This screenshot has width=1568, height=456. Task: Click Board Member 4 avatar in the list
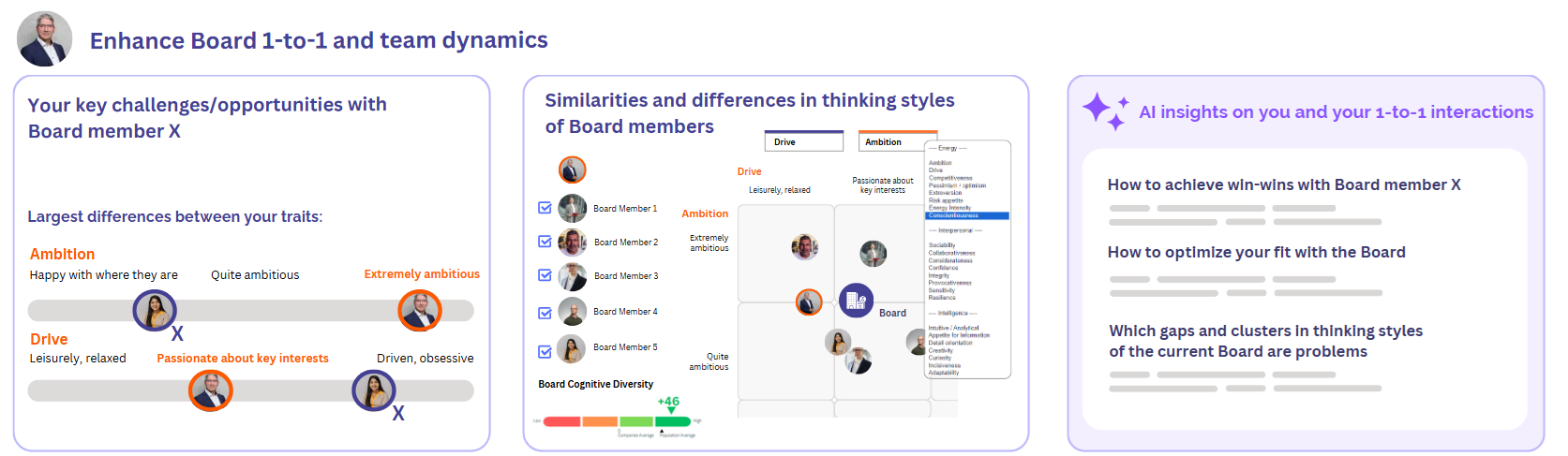pyautogui.click(x=573, y=312)
